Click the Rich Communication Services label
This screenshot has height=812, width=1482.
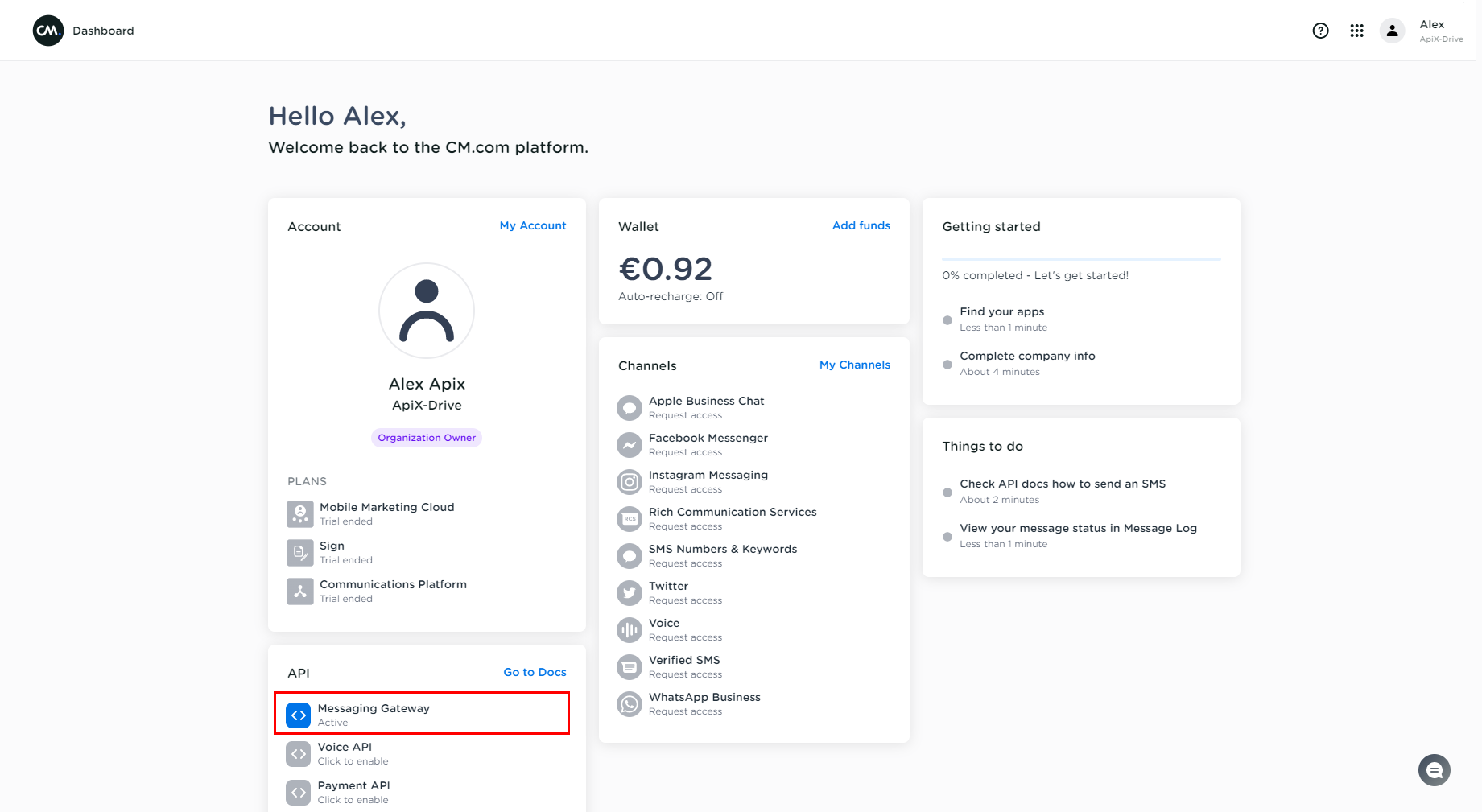(733, 512)
